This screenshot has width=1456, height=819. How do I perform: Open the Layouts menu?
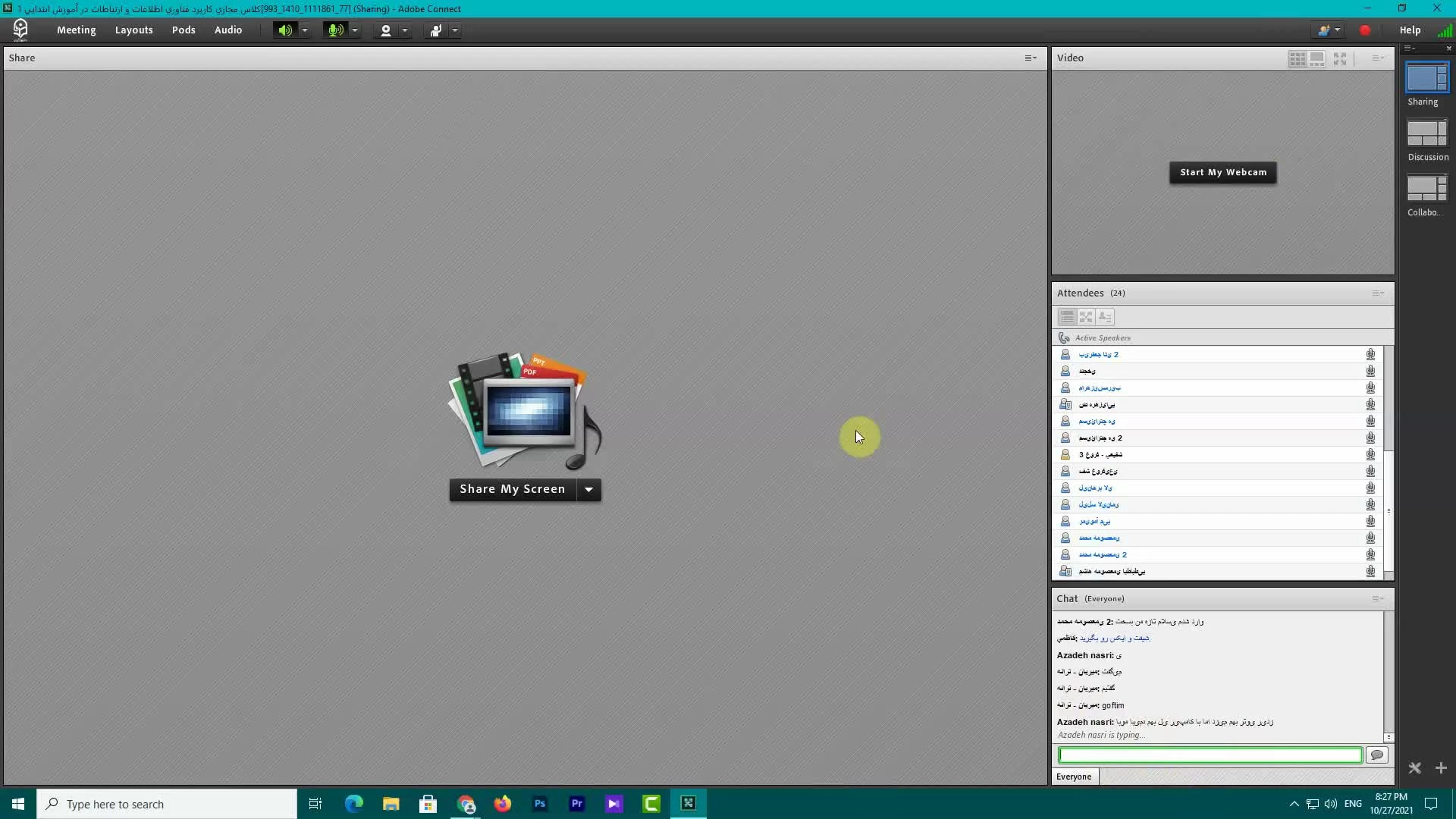[x=133, y=30]
